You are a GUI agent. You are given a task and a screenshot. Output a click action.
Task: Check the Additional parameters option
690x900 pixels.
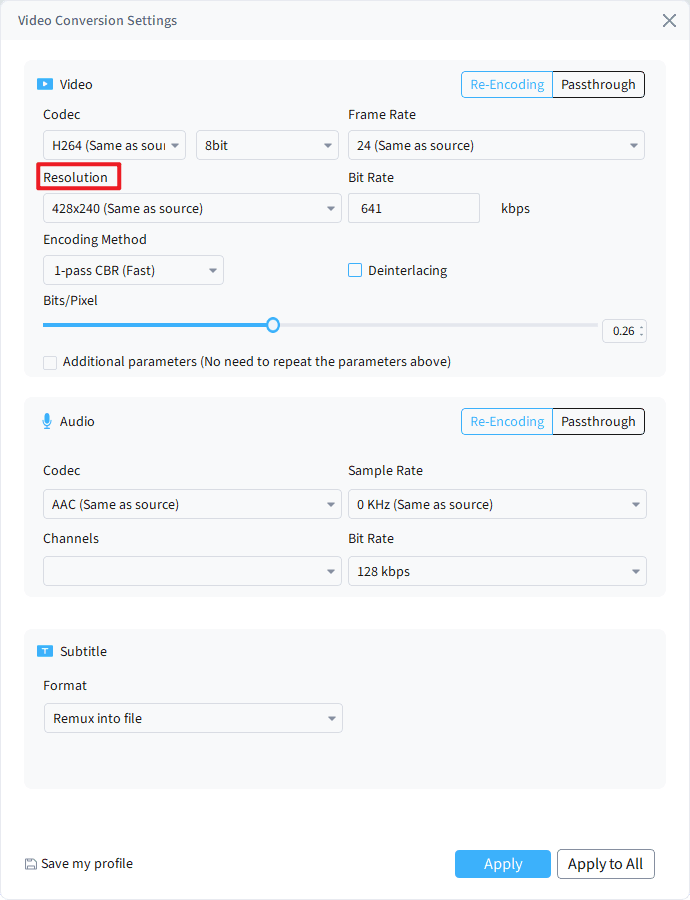coord(50,362)
